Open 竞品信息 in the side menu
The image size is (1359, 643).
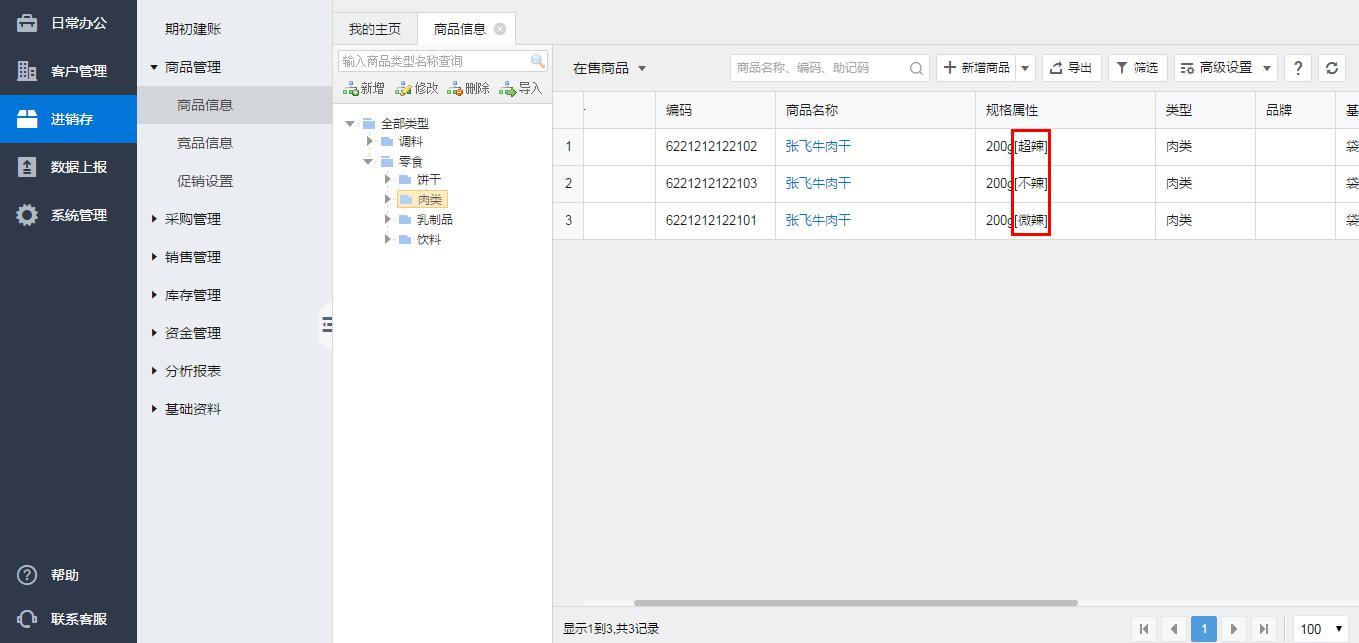[x=205, y=143]
